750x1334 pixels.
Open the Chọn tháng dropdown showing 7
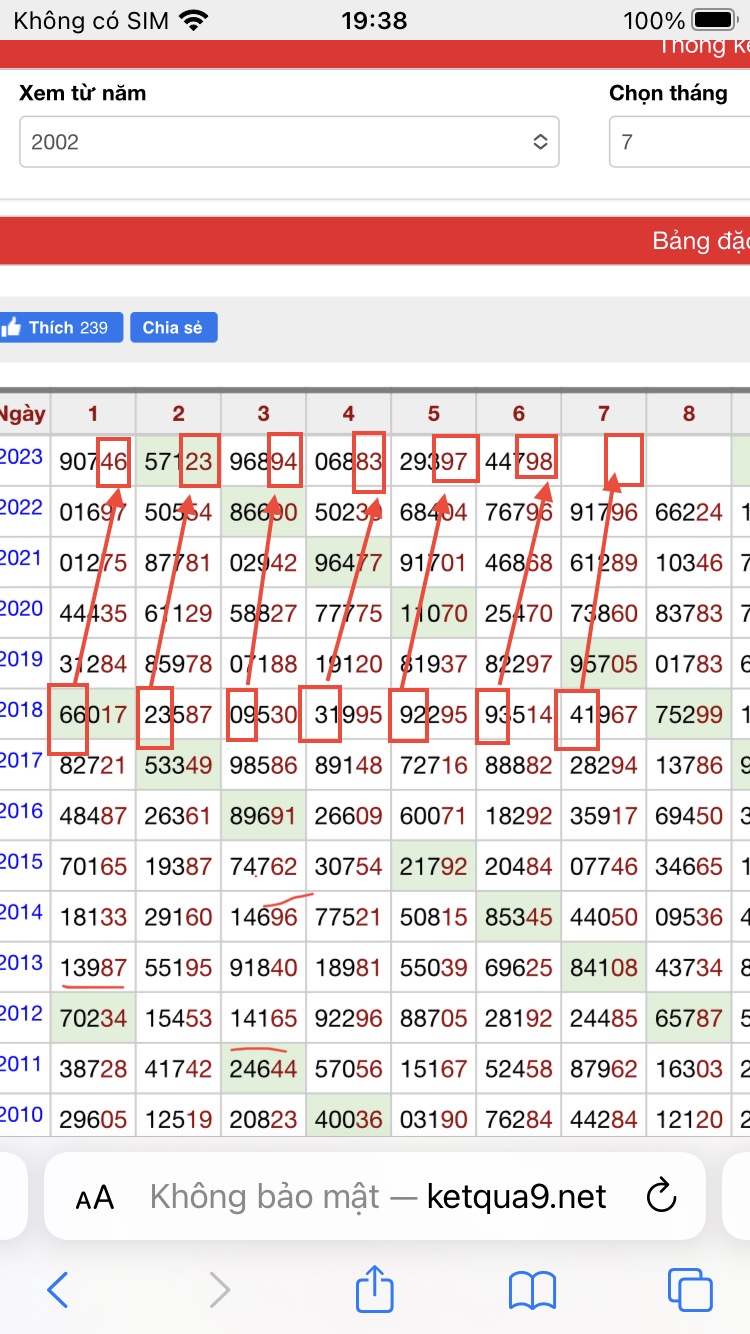[680, 142]
